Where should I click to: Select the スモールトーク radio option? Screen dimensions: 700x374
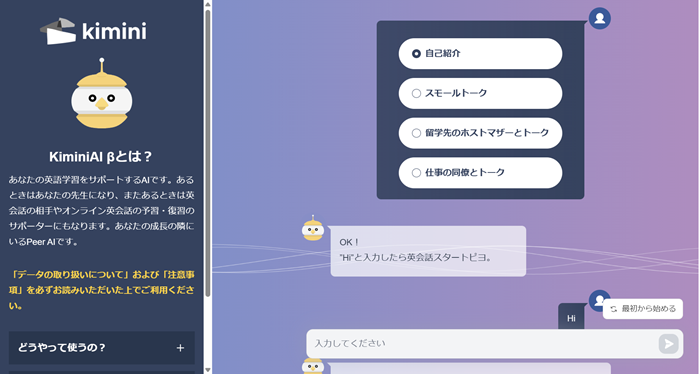point(480,93)
